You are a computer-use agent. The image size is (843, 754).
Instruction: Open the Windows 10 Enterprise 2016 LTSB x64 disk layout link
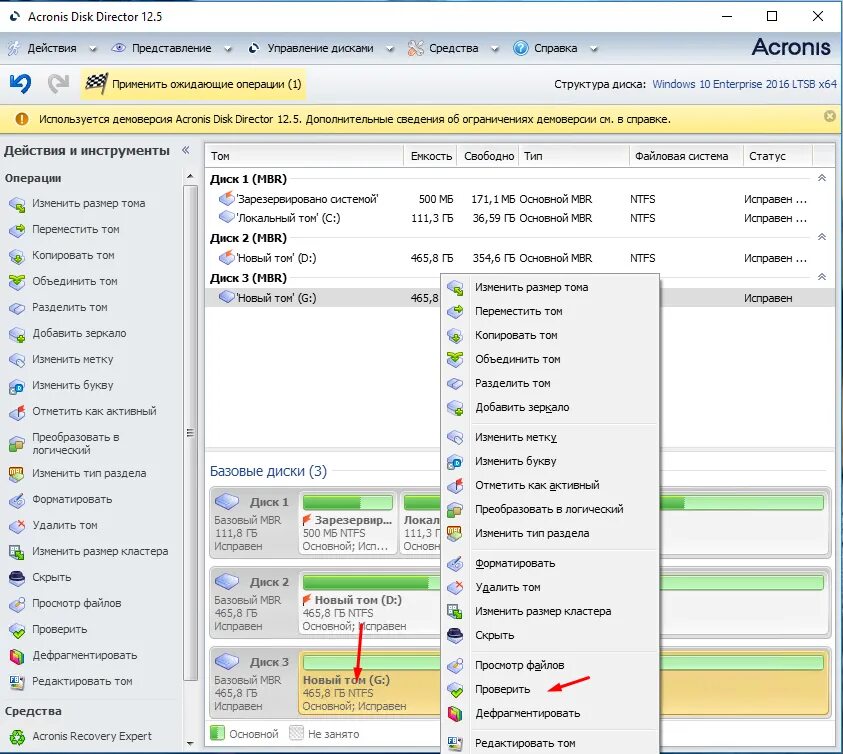pyautogui.click(x=744, y=84)
